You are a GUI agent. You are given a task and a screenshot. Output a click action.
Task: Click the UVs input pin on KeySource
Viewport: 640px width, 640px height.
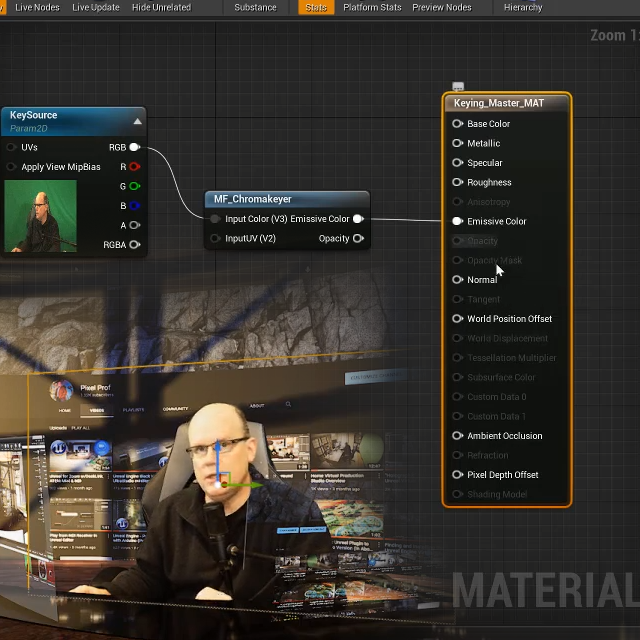(x=11, y=147)
